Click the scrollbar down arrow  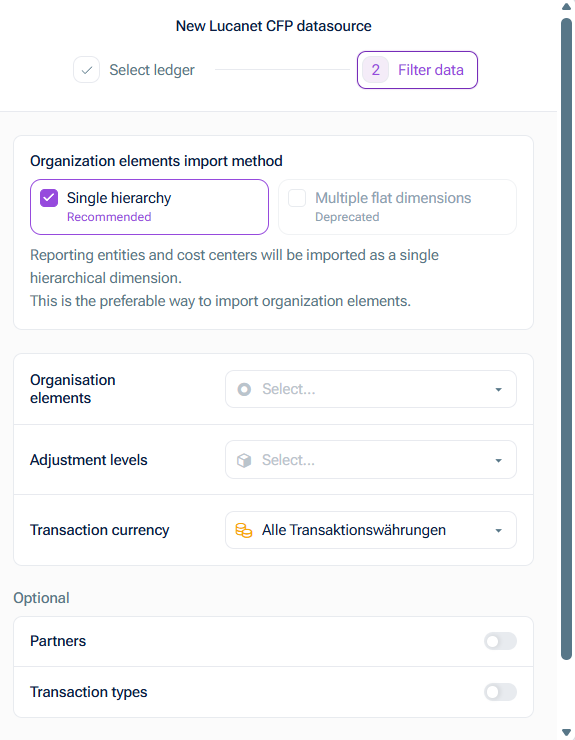[x=567, y=732]
